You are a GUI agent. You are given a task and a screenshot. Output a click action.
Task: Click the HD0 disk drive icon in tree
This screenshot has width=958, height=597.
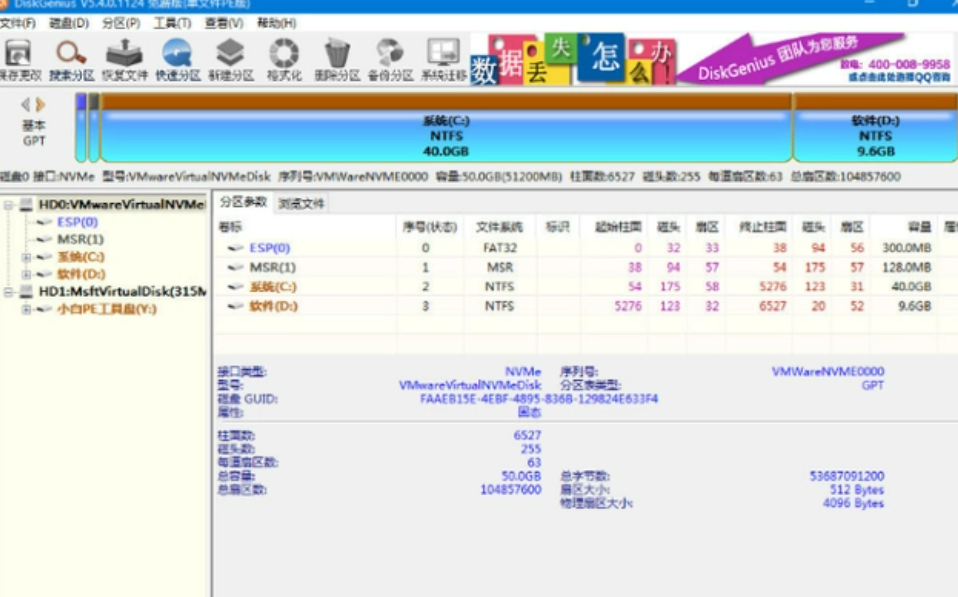tap(26, 204)
